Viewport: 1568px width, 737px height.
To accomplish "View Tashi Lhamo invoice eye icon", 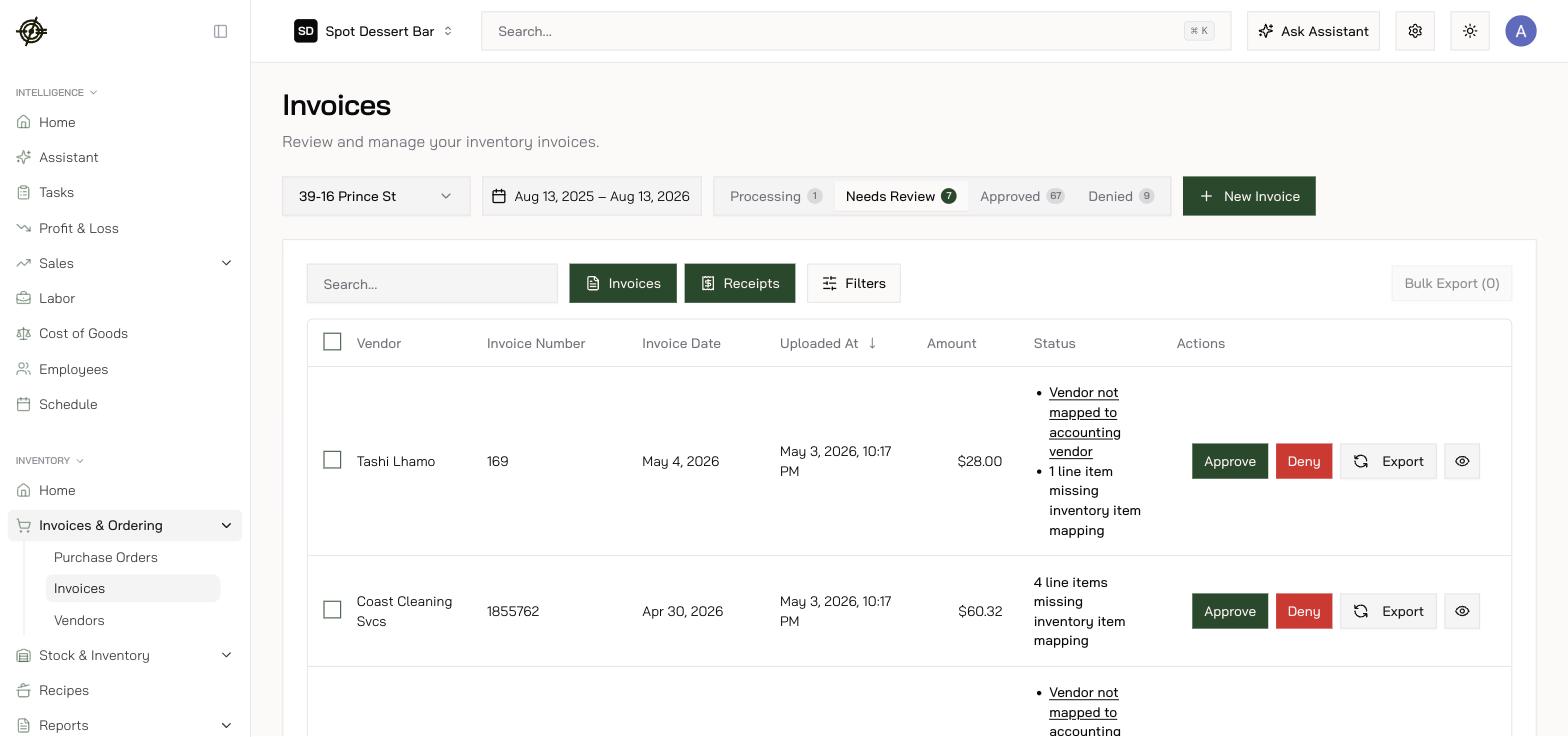I will pos(1462,461).
